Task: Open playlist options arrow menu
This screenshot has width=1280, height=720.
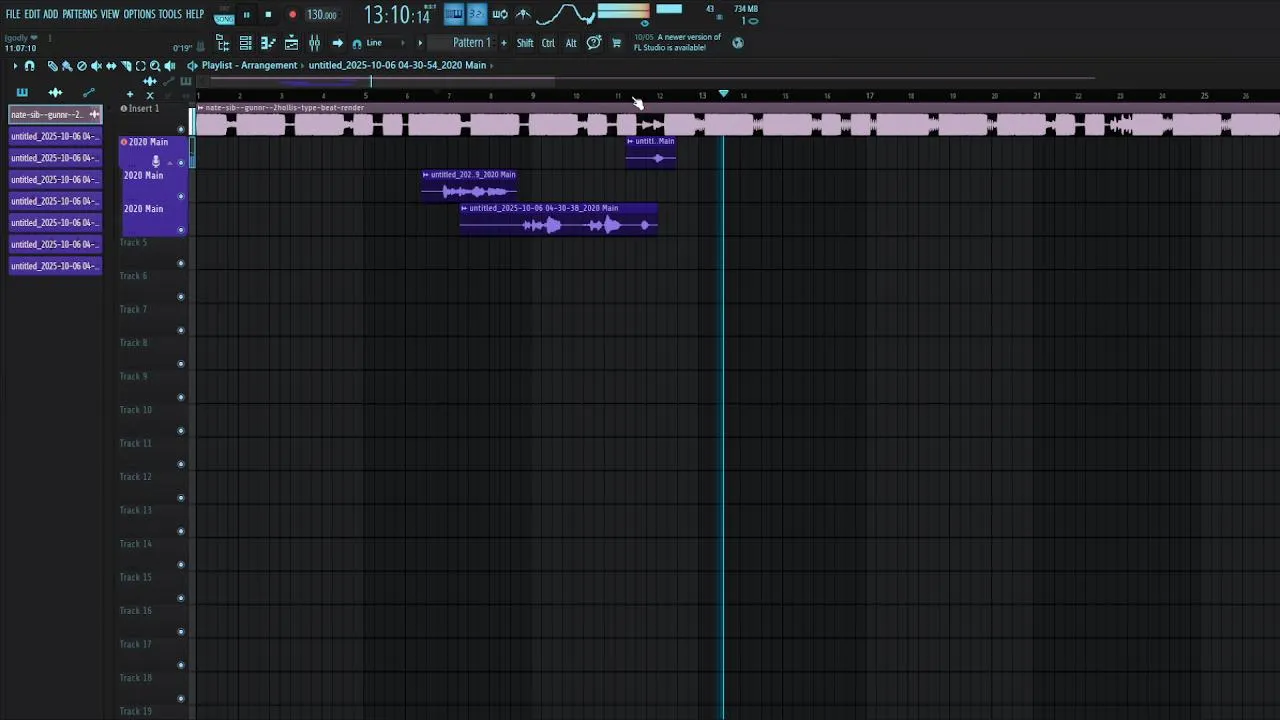Action: point(15,65)
